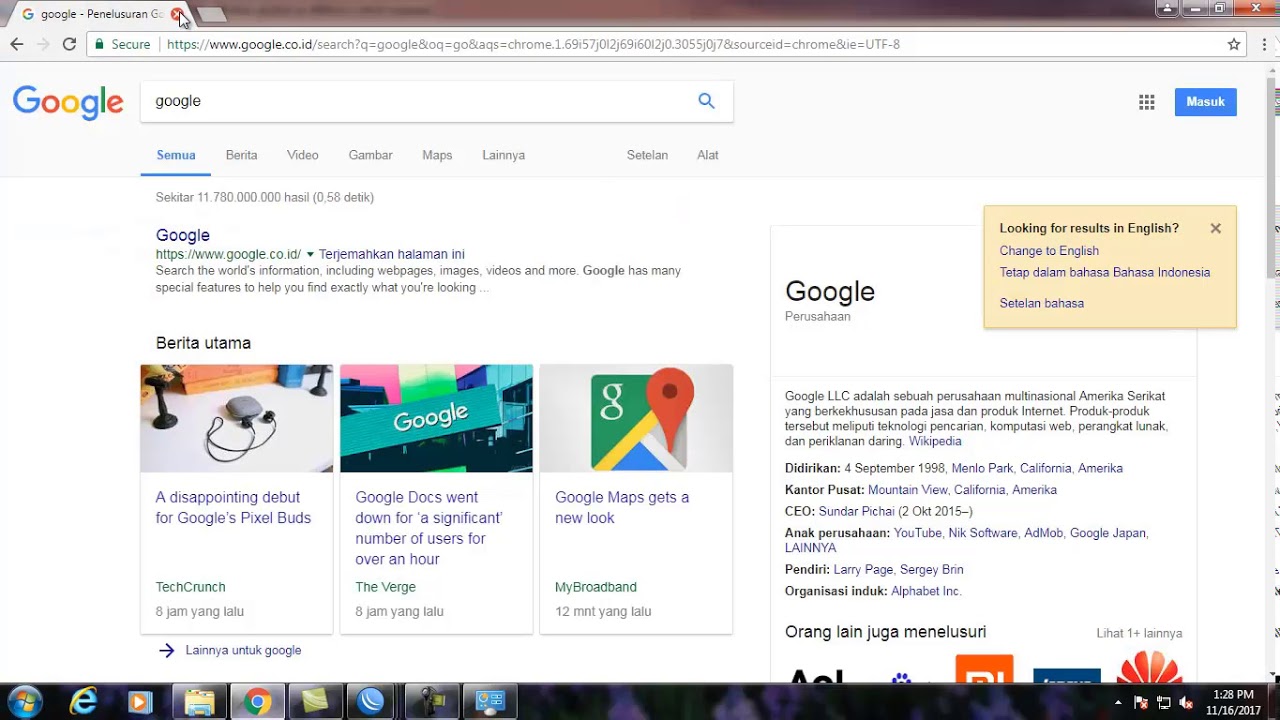Open the Setelan settings menu
Screen dimensions: 1280x720
647,155
